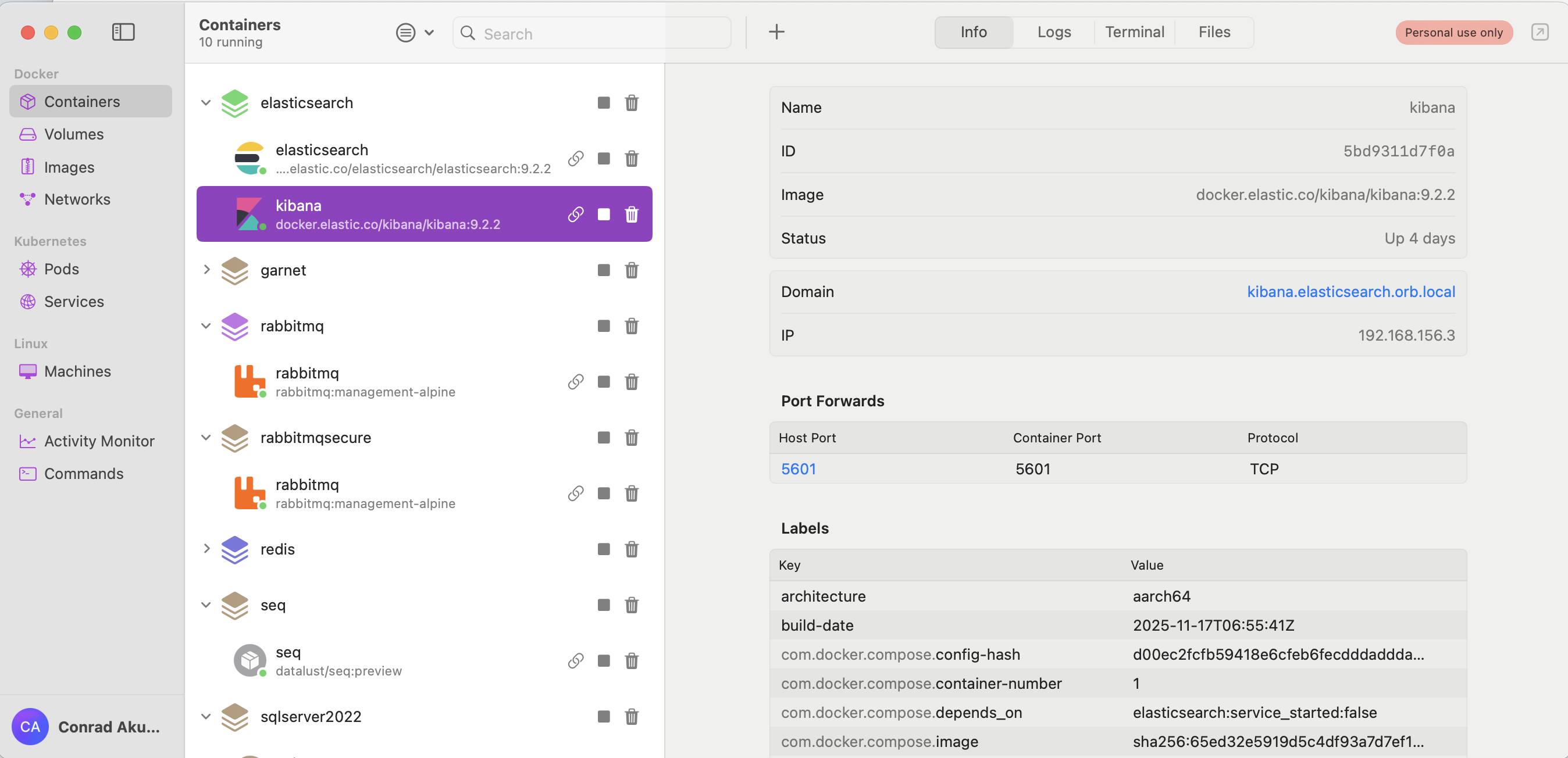Open the kibana.elasticsearch.orb.local domain link

click(1350, 292)
